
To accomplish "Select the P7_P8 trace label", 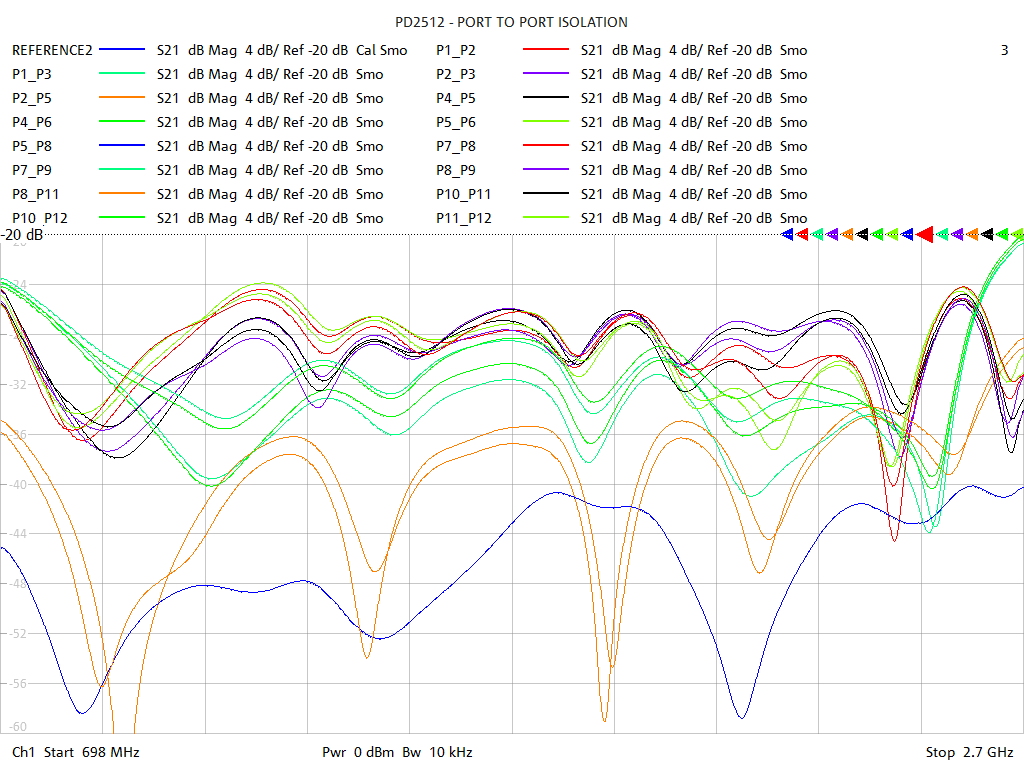I will click(x=456, y=146).
